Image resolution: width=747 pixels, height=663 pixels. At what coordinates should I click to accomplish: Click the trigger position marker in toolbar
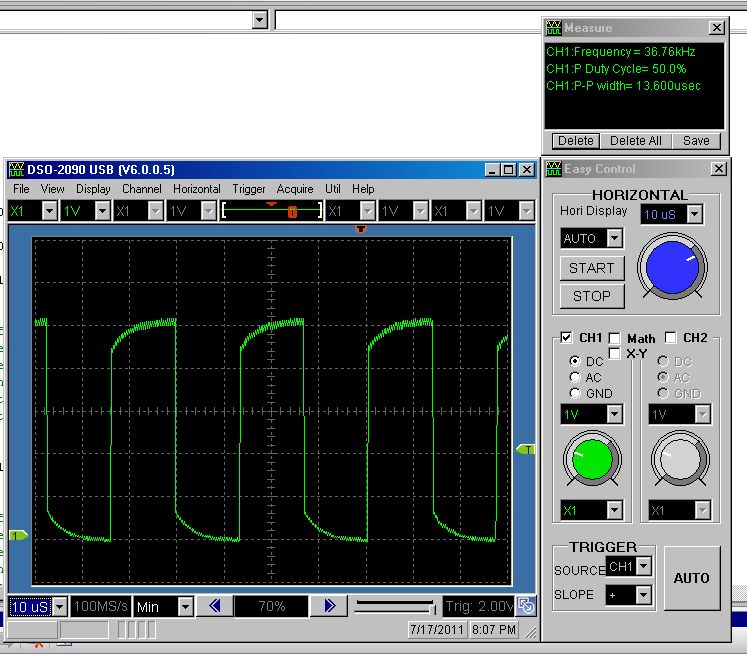pyautogui.click(x=292, y=211)
